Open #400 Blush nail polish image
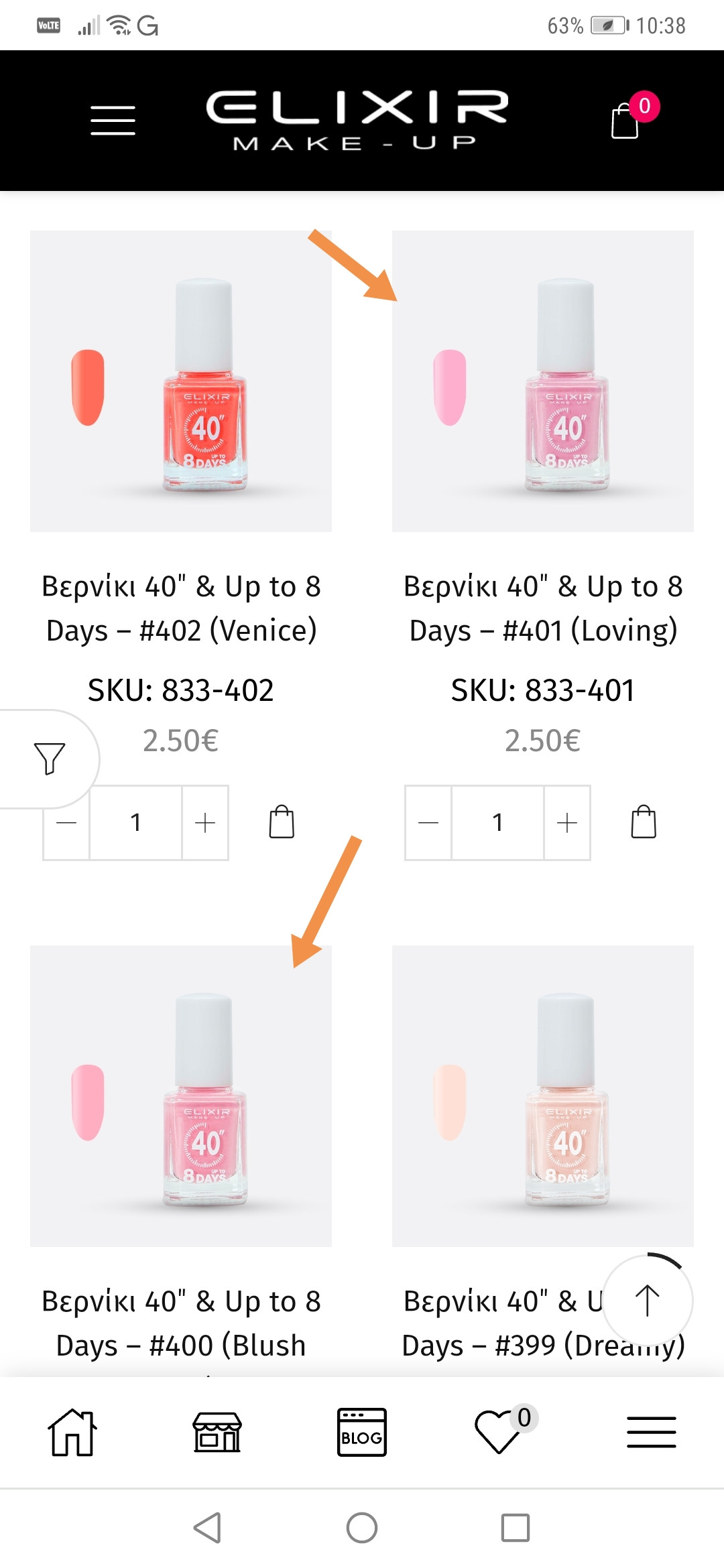The width and height of the screenshot is (724, 1568). pos(181,1096)
